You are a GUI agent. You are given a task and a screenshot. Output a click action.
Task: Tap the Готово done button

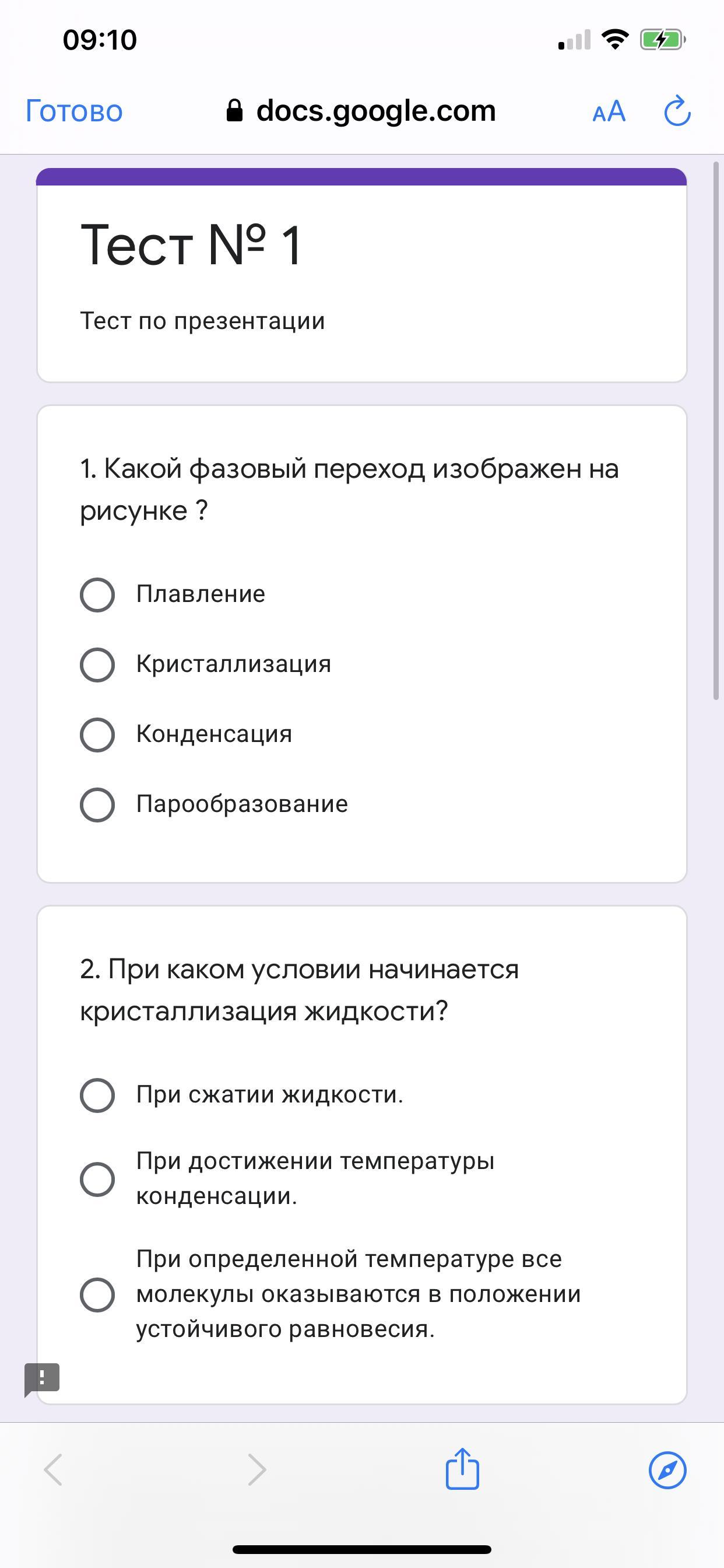[74, 111]
